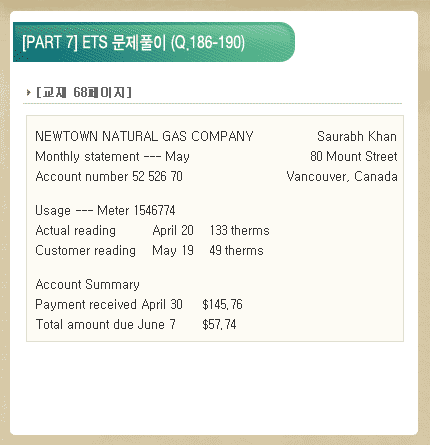This screenshot has height=445, width=430.
Task: Select the Account number 52 526 70
Action: point(109,176)
